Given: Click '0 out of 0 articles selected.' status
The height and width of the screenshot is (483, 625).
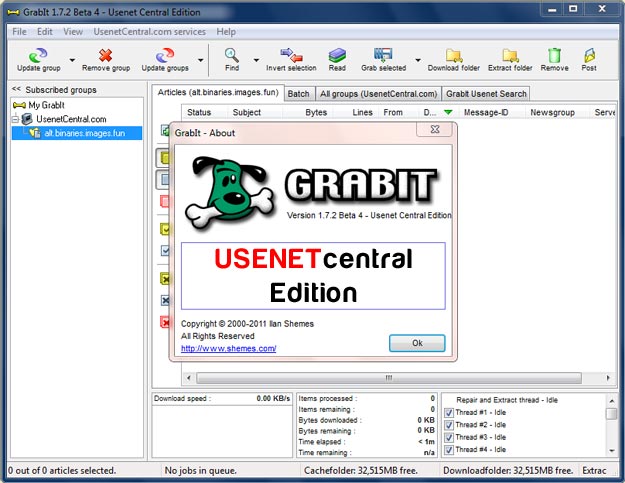Looking at the screenshot, I should coord(62,471).
